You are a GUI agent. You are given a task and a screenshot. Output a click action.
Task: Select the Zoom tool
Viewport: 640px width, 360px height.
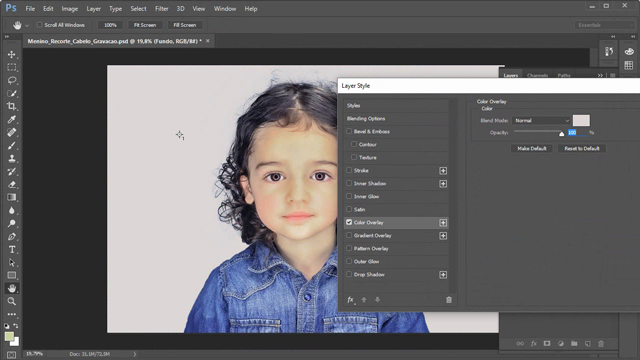(11, 301)
